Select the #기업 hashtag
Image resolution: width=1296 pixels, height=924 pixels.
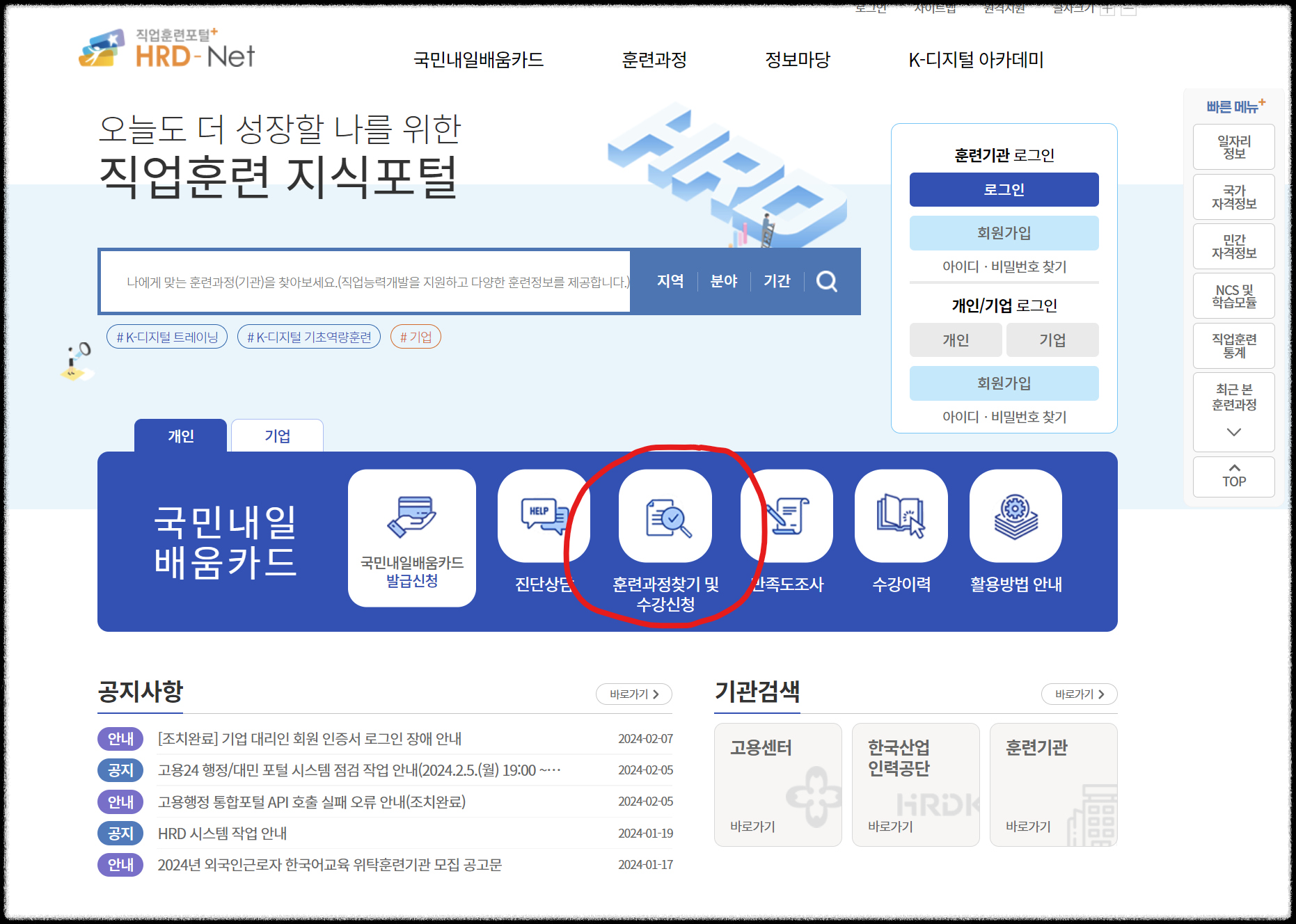pyautogui.click(x=416, y=337)
